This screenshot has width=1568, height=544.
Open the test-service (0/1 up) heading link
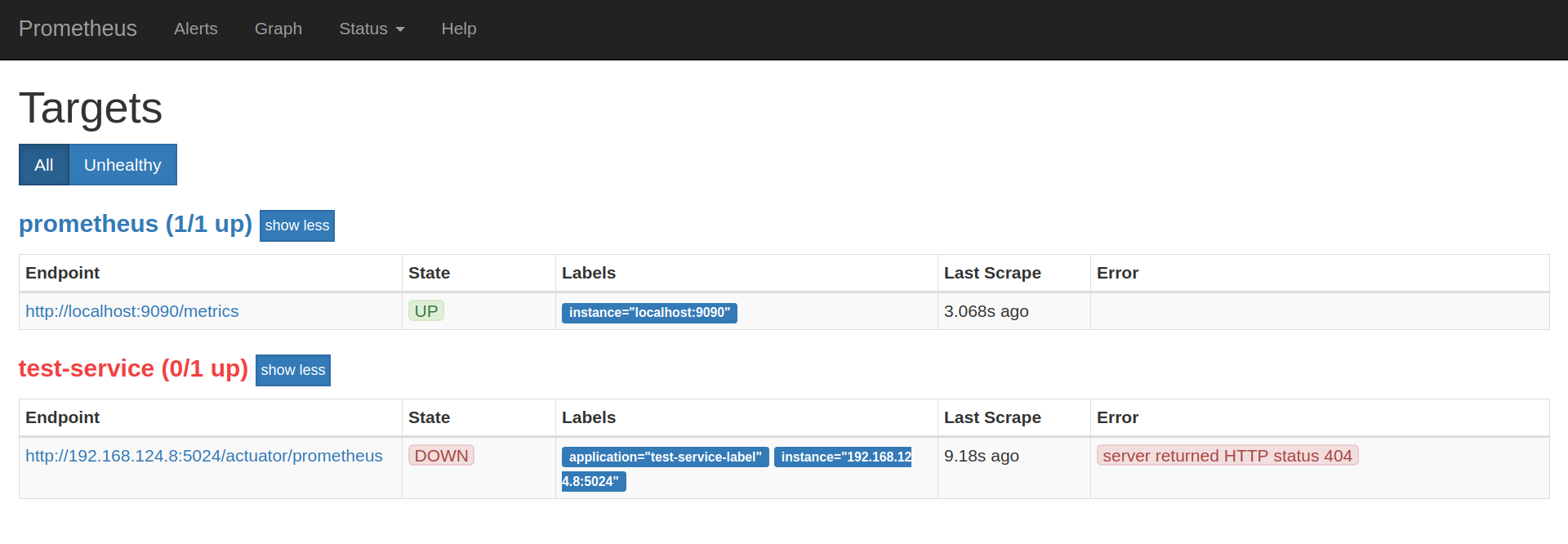coord(133,368)
